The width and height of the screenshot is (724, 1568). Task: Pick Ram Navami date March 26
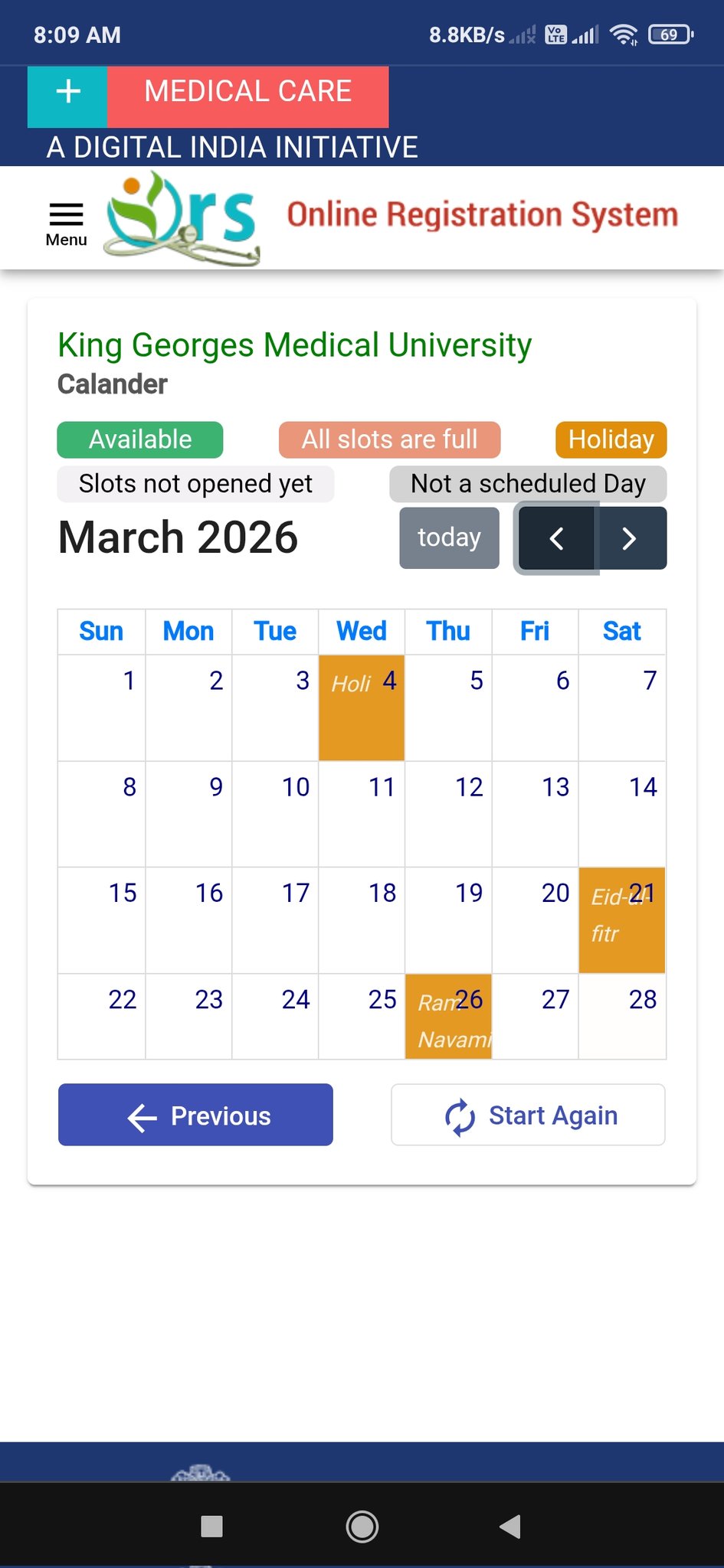[x=448, y=1016]
